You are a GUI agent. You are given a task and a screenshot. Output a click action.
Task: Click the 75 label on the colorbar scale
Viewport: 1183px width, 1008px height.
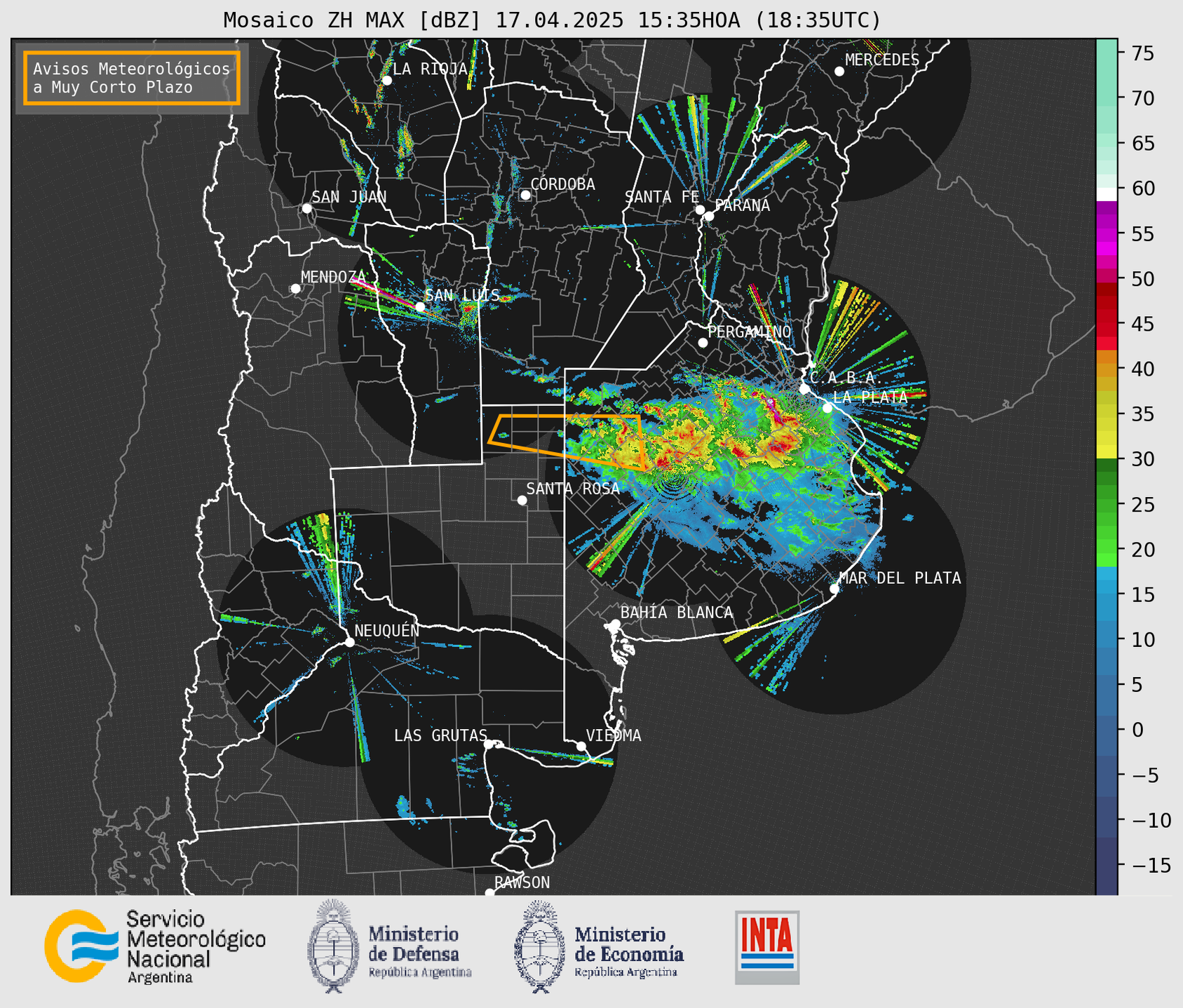click(x=1142, y=53)
